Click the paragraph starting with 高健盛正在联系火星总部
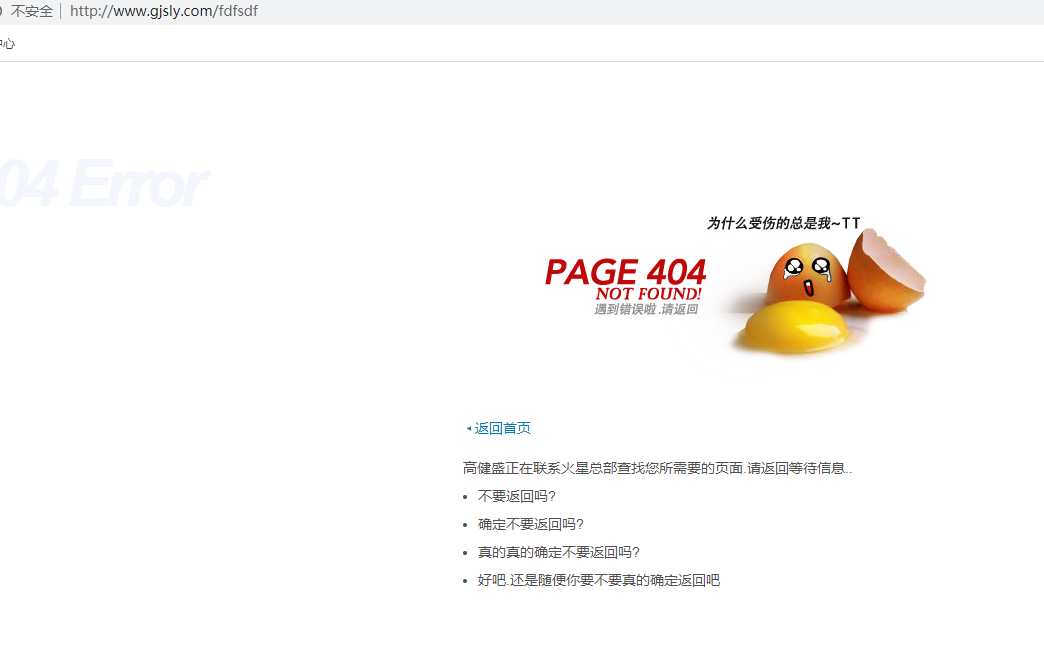Screen dimensions: 1044x652 click(657, 468)
